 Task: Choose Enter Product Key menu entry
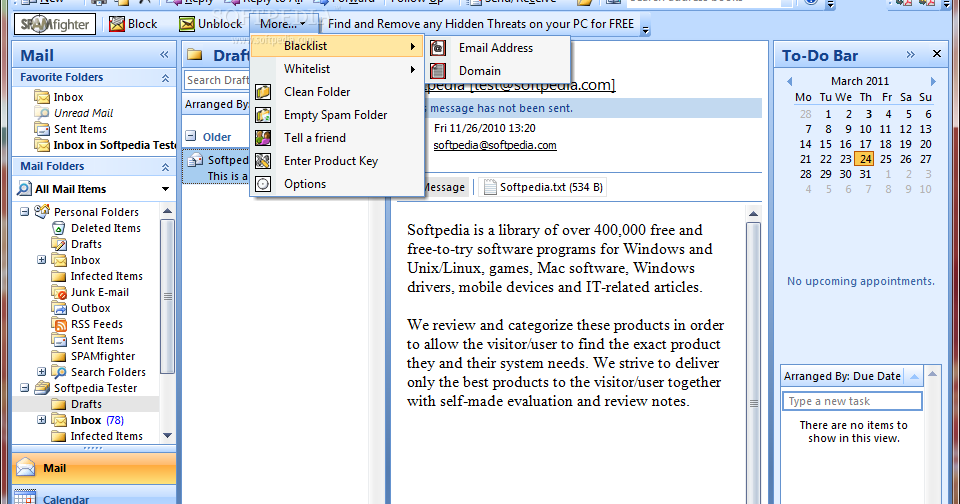pos(337,161)
